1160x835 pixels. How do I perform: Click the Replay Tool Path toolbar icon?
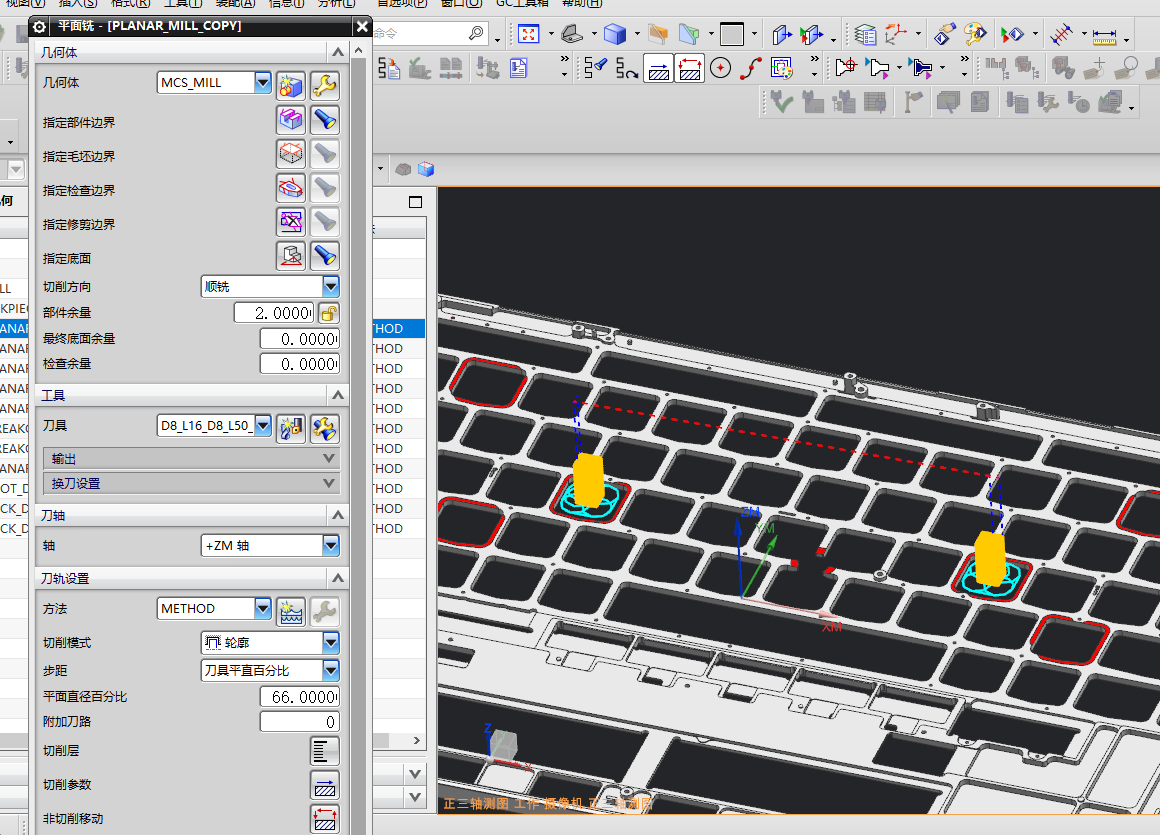(627, 69)
